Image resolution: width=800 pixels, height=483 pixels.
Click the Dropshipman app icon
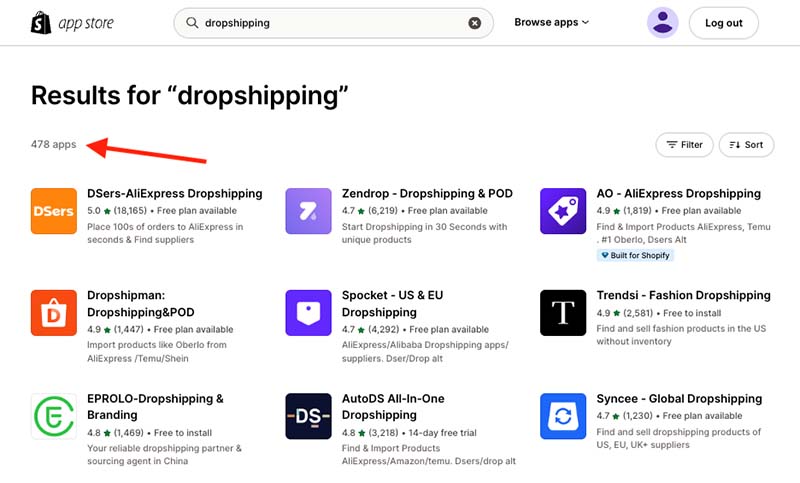54,313
